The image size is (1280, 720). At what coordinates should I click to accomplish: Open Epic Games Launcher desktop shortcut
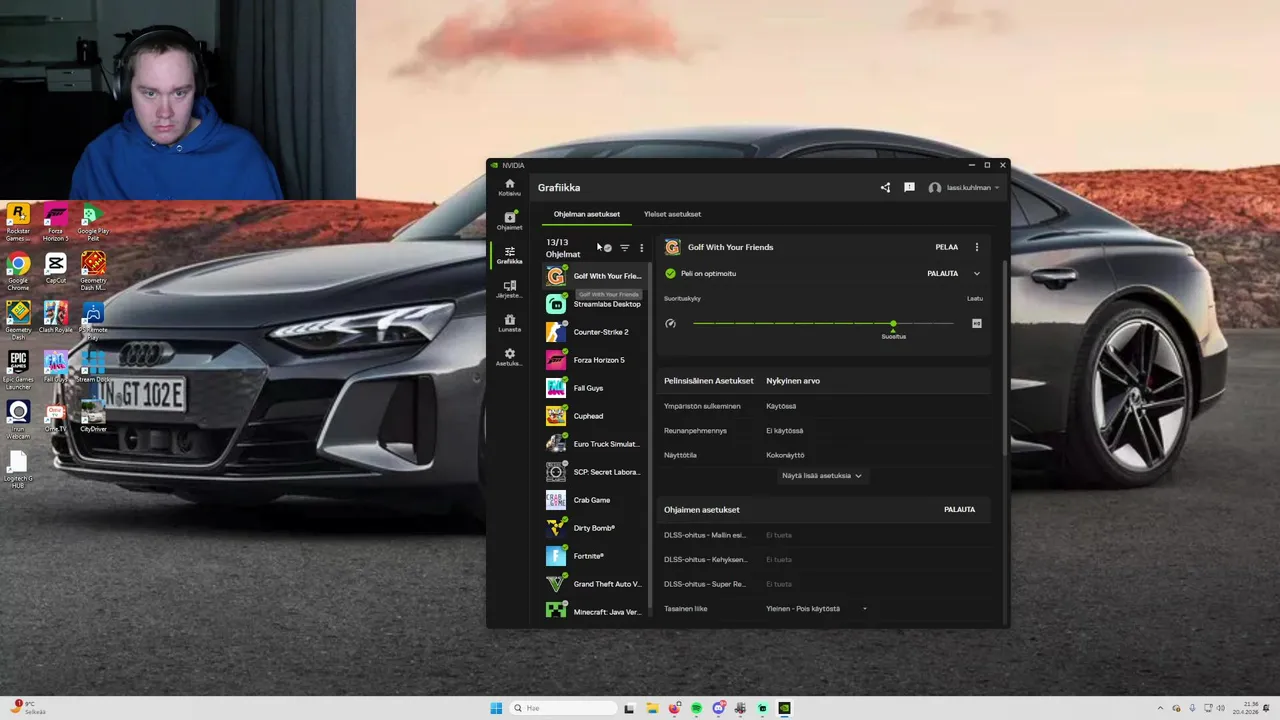17,369
